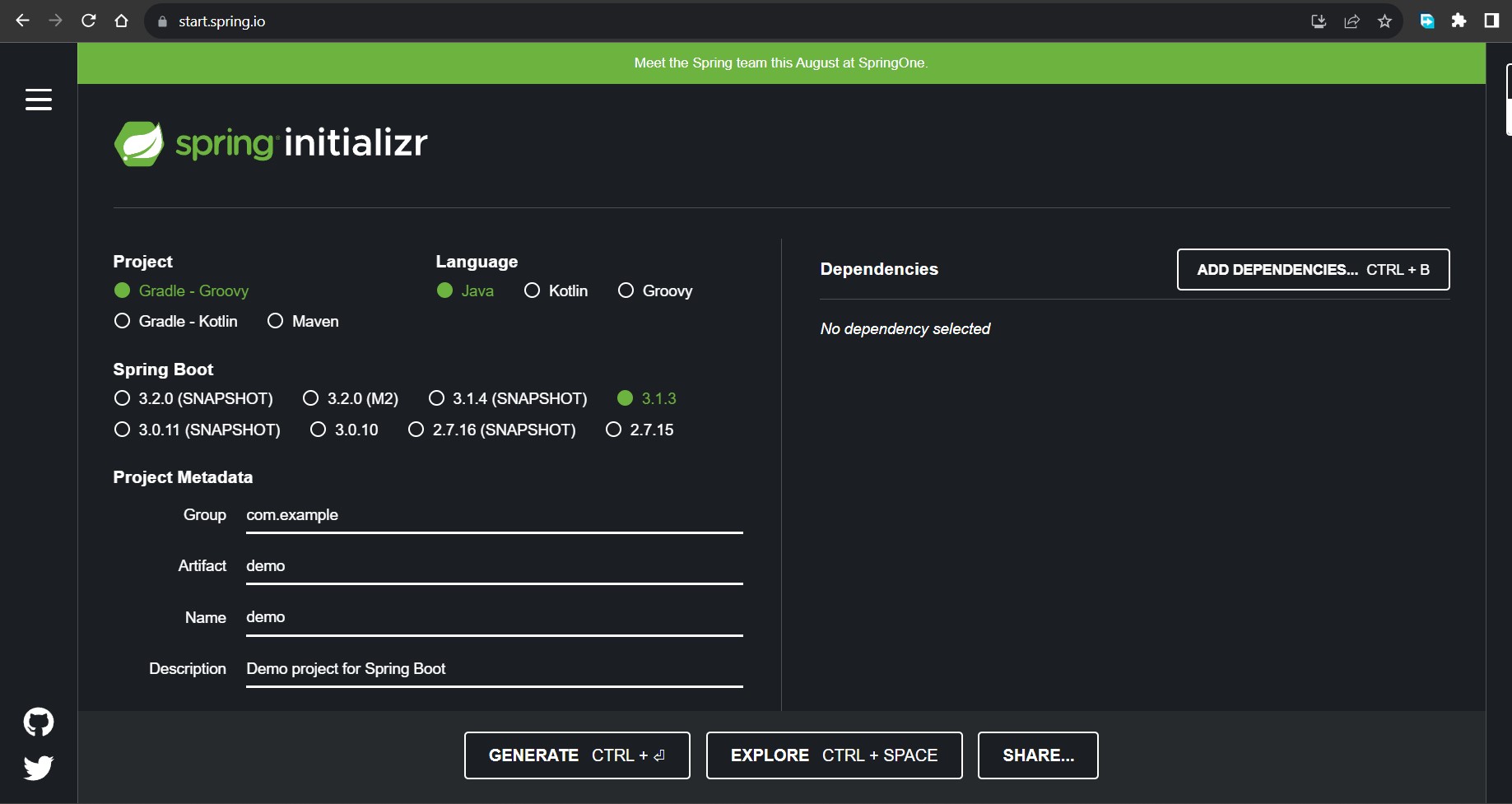The image size is (1512, 804).
Task: Open the SpringOne announcement banner
Action: point(781,63)
